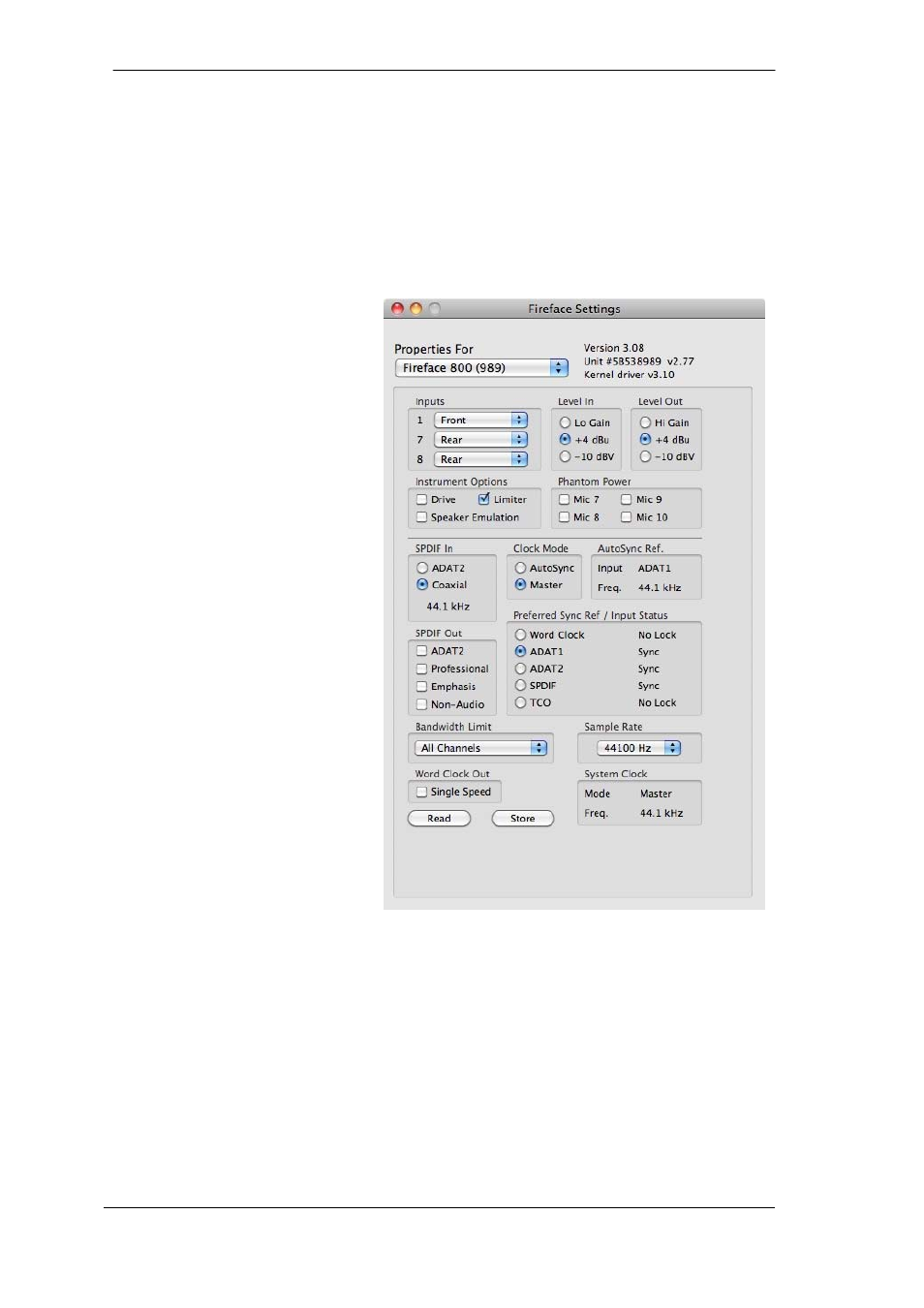
Task: Select Hi Gain for Level Out
Action: tap(645, 422)
